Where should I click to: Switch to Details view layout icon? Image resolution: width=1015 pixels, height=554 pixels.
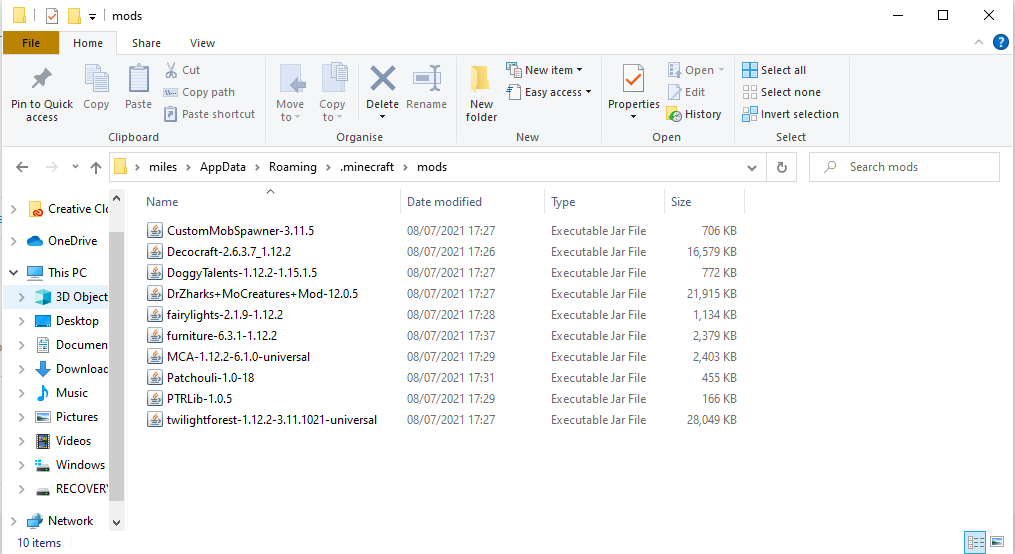click(975, 542)
